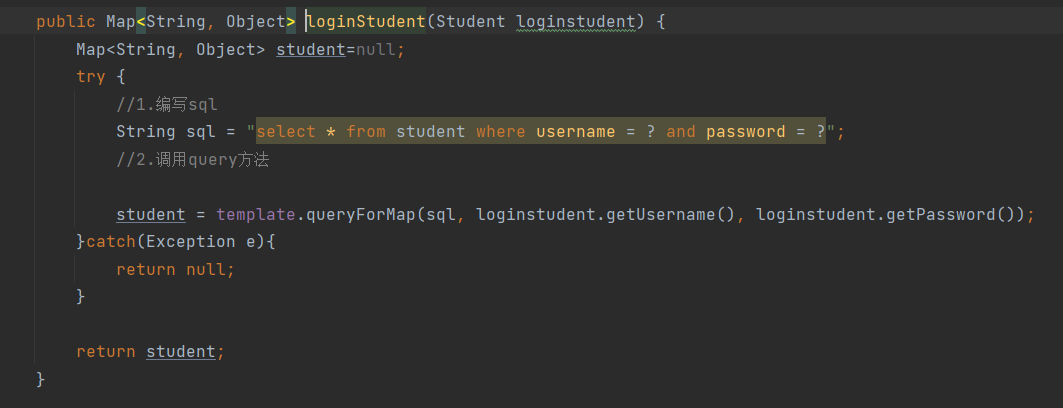Click the //1.编写sql comment line
1063x408 pixels.
[166, 104]
